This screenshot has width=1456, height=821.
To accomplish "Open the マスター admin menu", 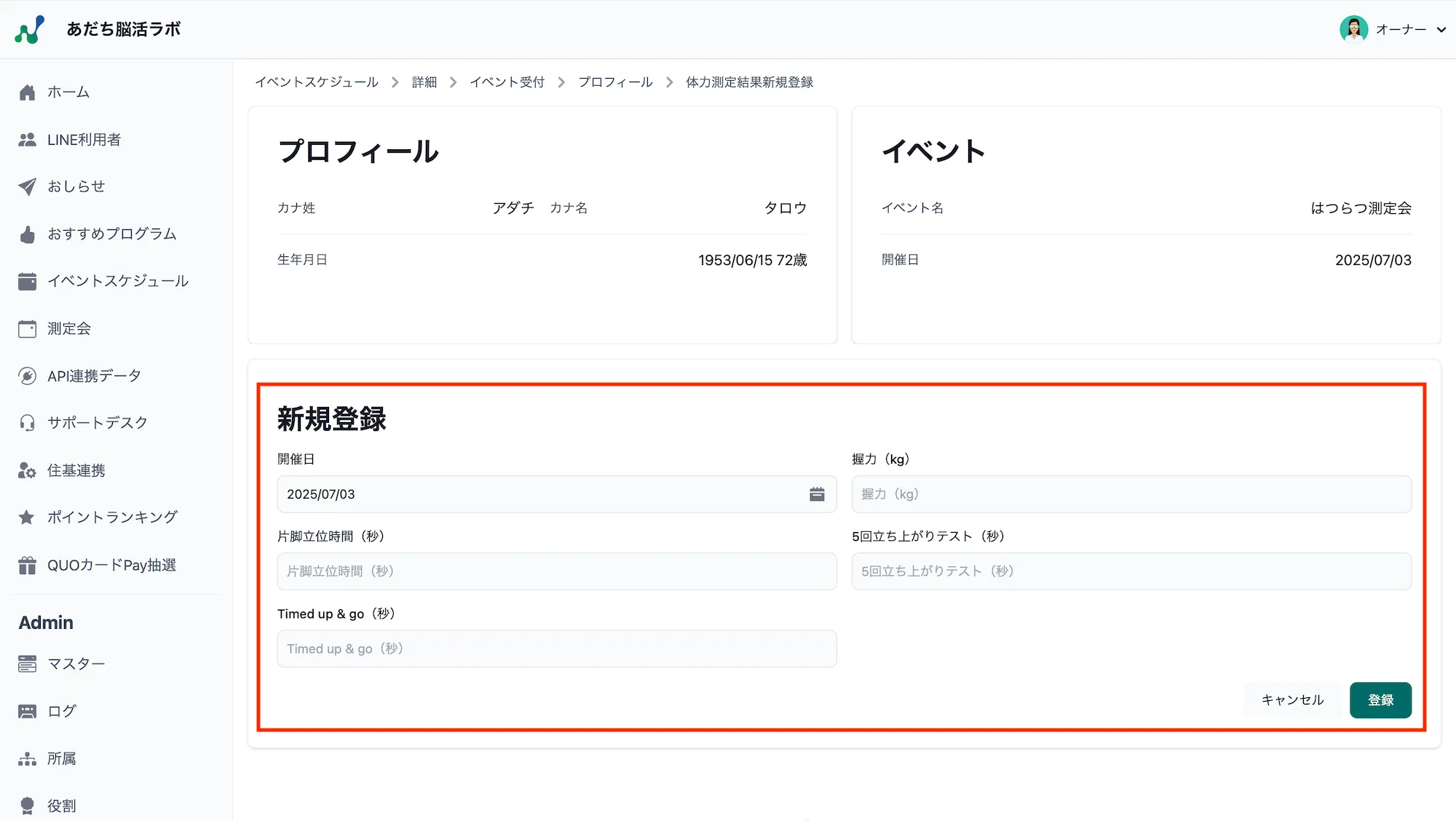I will [x=76, y=664].
